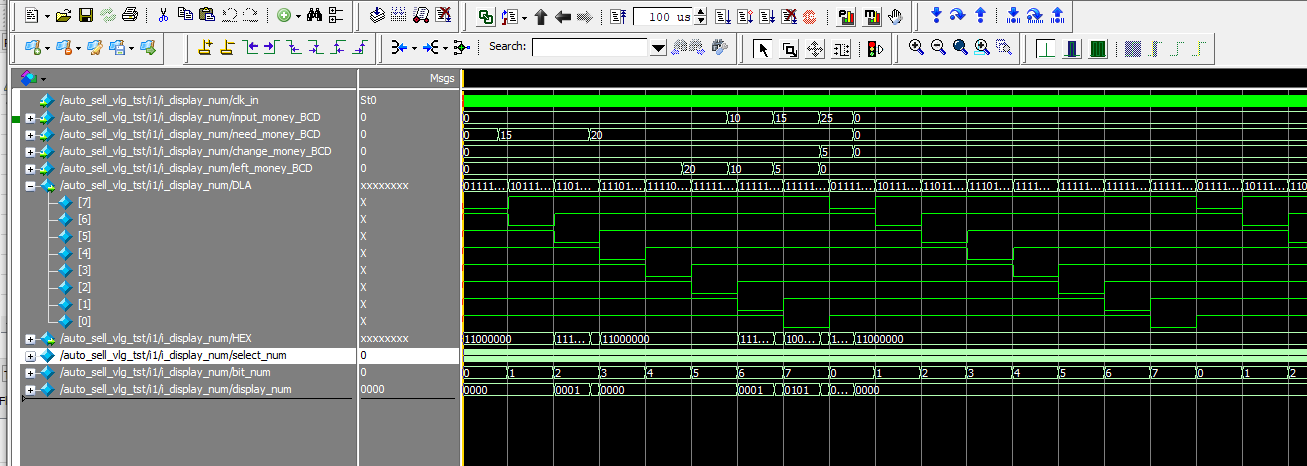Expand the select_num signal

pyautogui.click(x=30, y=356)
